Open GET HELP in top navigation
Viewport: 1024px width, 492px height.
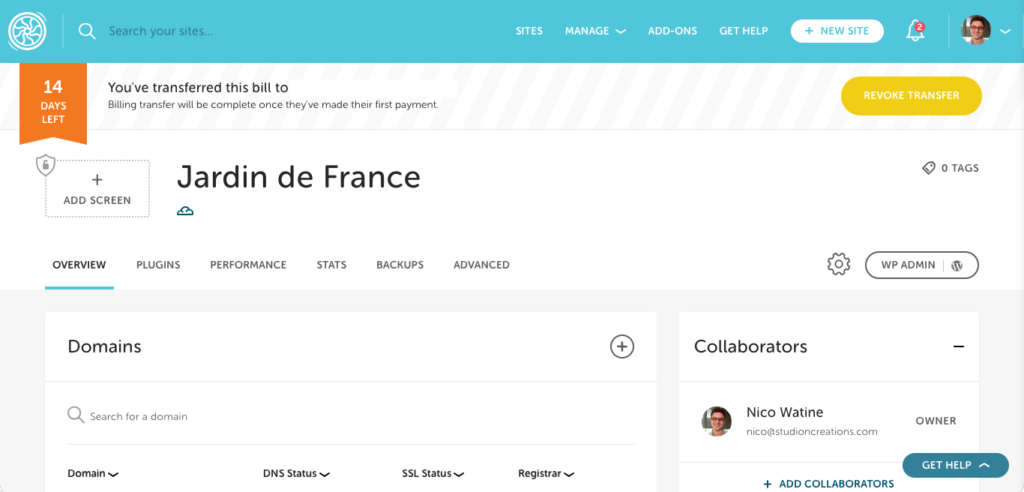point(743,31)
